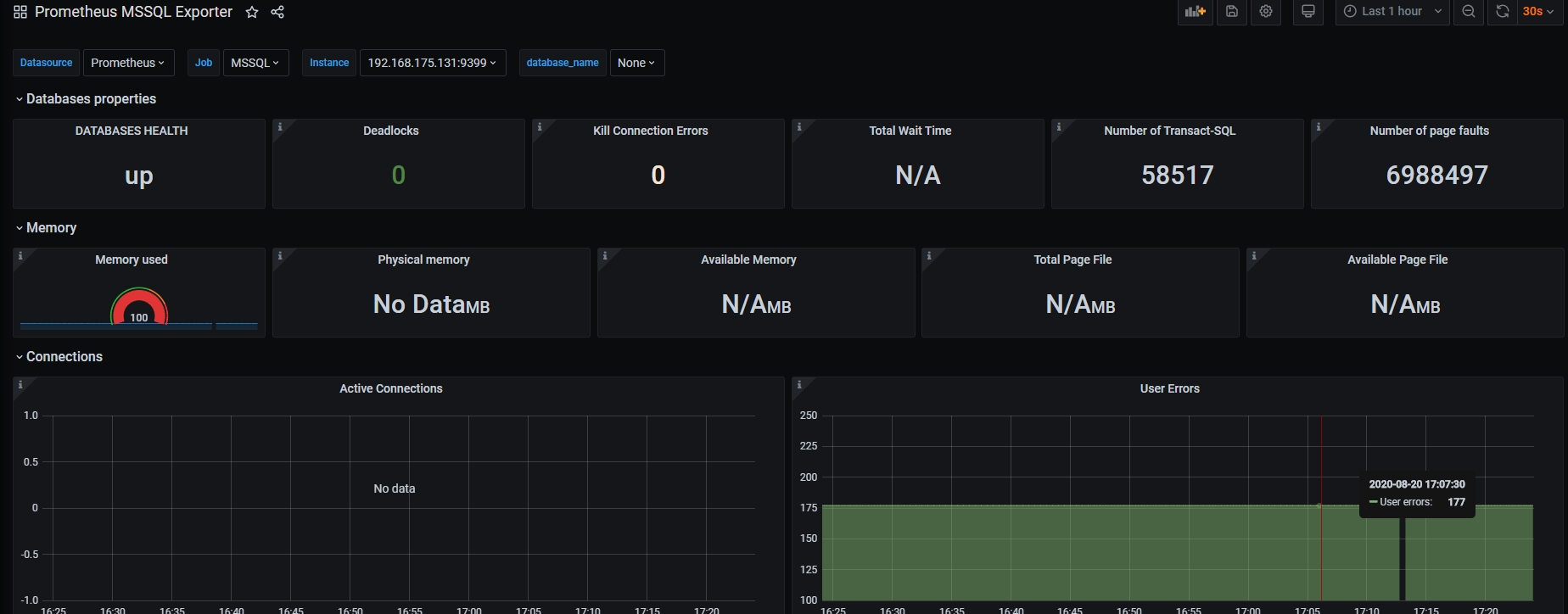Open the Number of Transact-SQL title menu
The height and width of the screenshot is (614, 1568).
pyautogui.click(x=1170, y=131)
